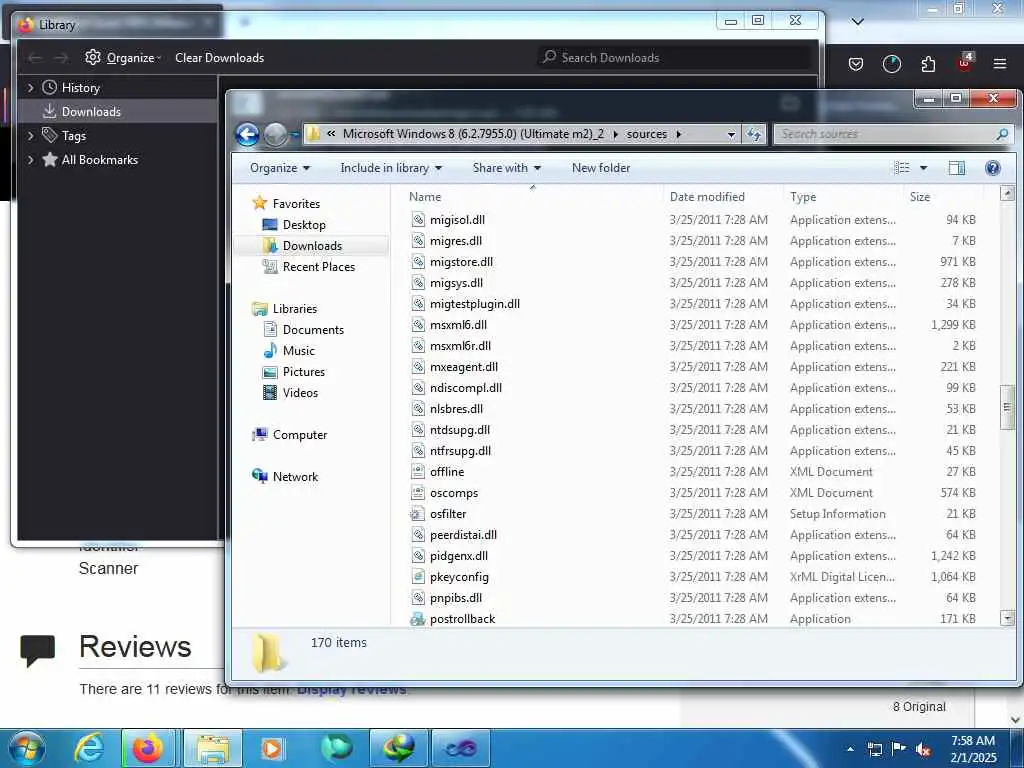Screen dimensions: 1024x768
Task: Click the circular timer icon in Firefox toolbar
Action: pyautogui.click(x=891, y=64)
